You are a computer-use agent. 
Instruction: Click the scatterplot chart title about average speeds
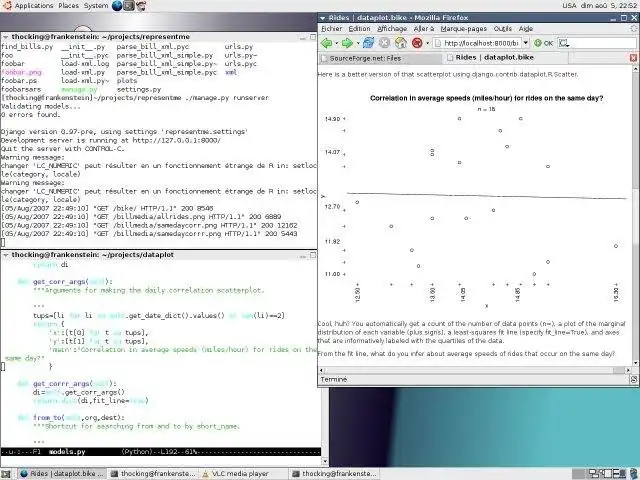487,98
